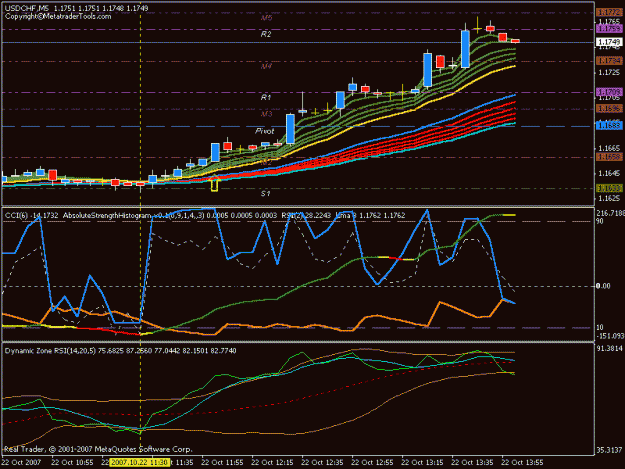Click the 216.7188 indicator scale value

(610, 214)
